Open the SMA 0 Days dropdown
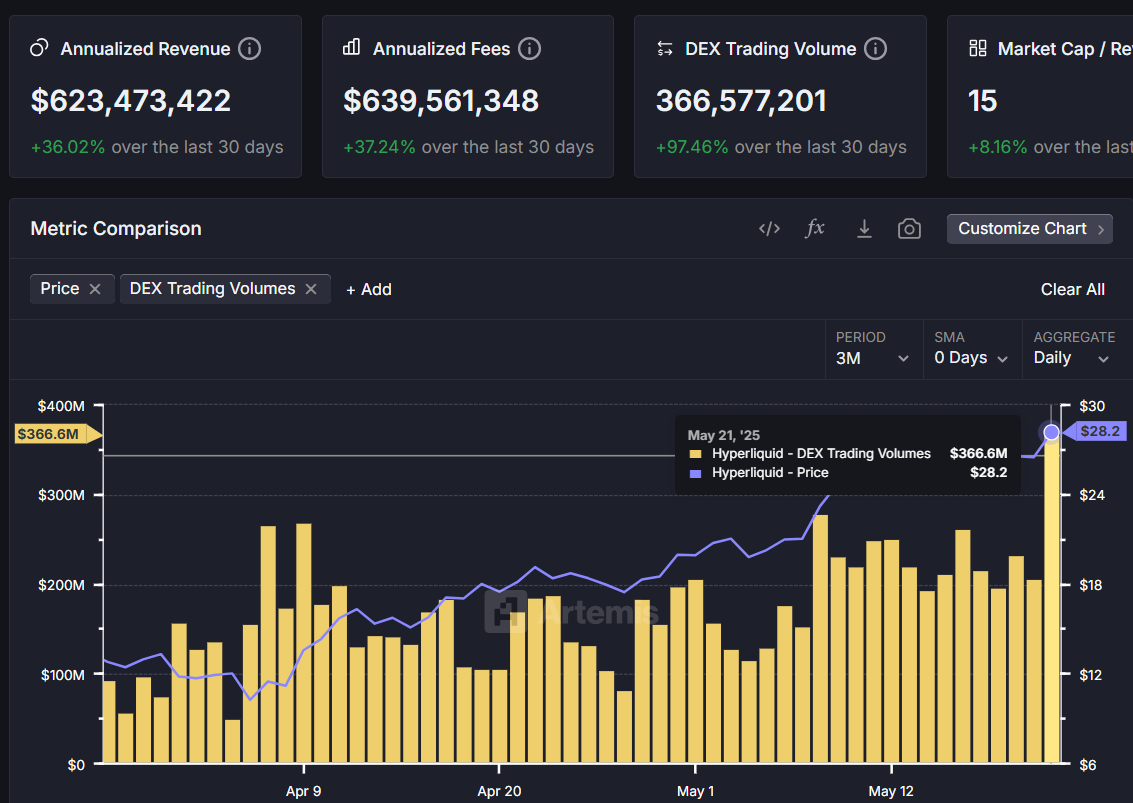 971,350
